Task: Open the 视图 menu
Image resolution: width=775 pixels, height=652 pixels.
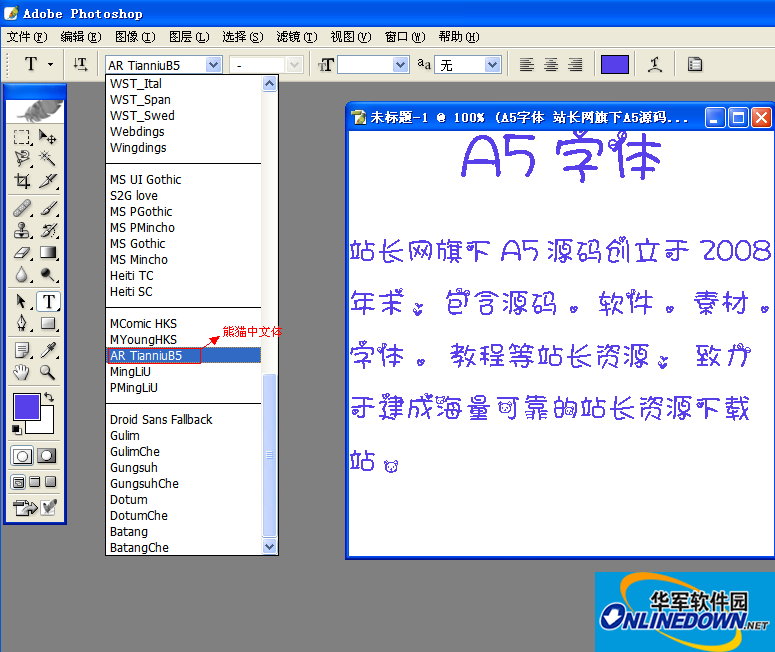Action: [350, 37]
